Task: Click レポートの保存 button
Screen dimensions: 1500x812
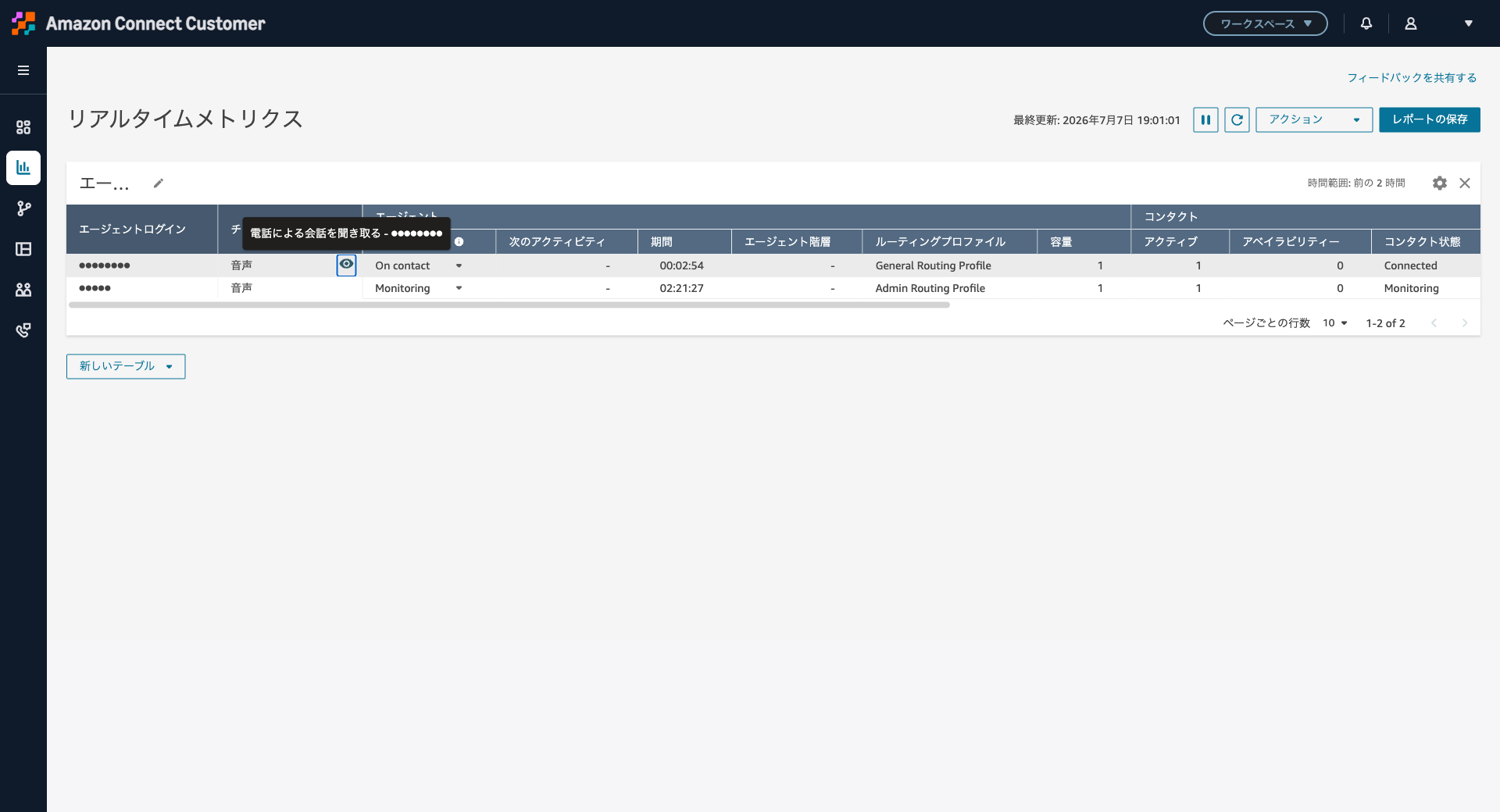Action: (1430, 119)
